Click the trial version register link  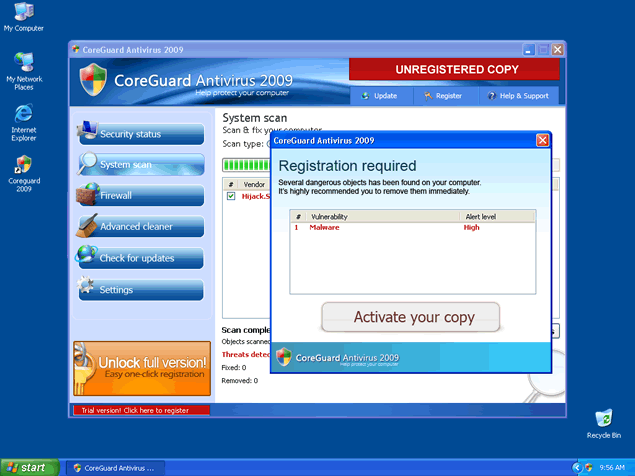tap(141, 410)
